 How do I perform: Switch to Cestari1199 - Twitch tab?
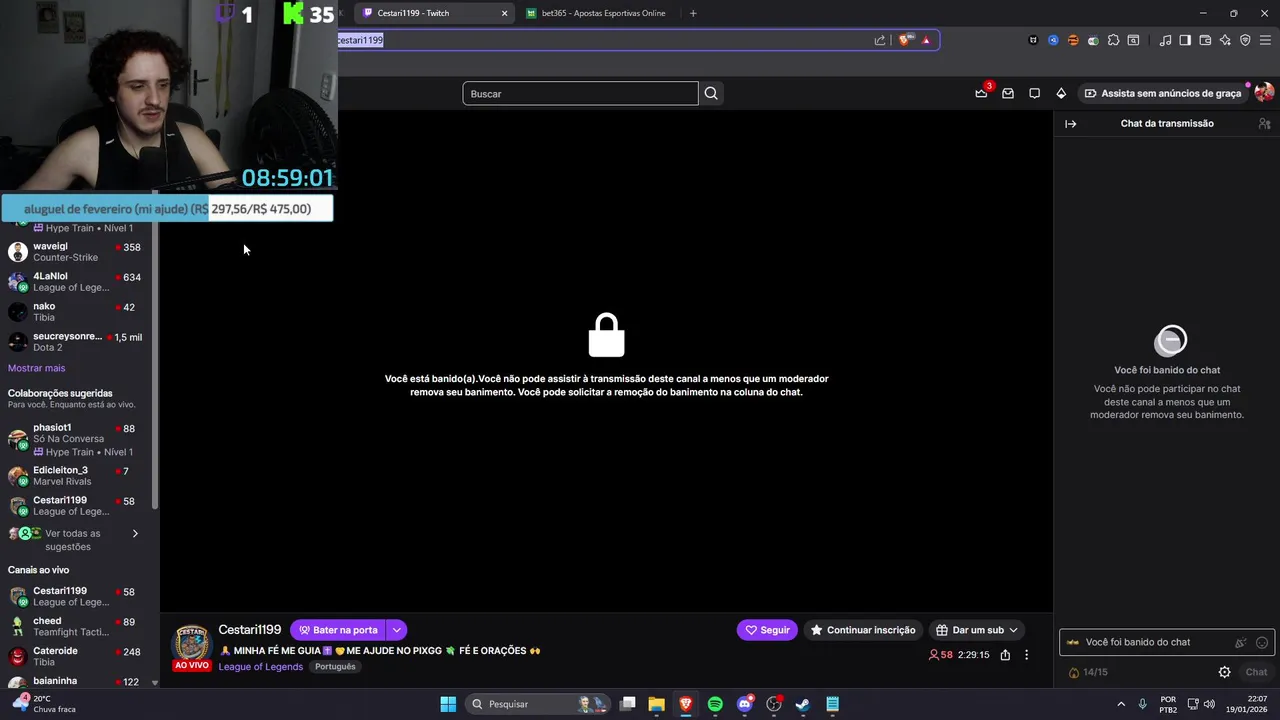(x=432, y=13)
